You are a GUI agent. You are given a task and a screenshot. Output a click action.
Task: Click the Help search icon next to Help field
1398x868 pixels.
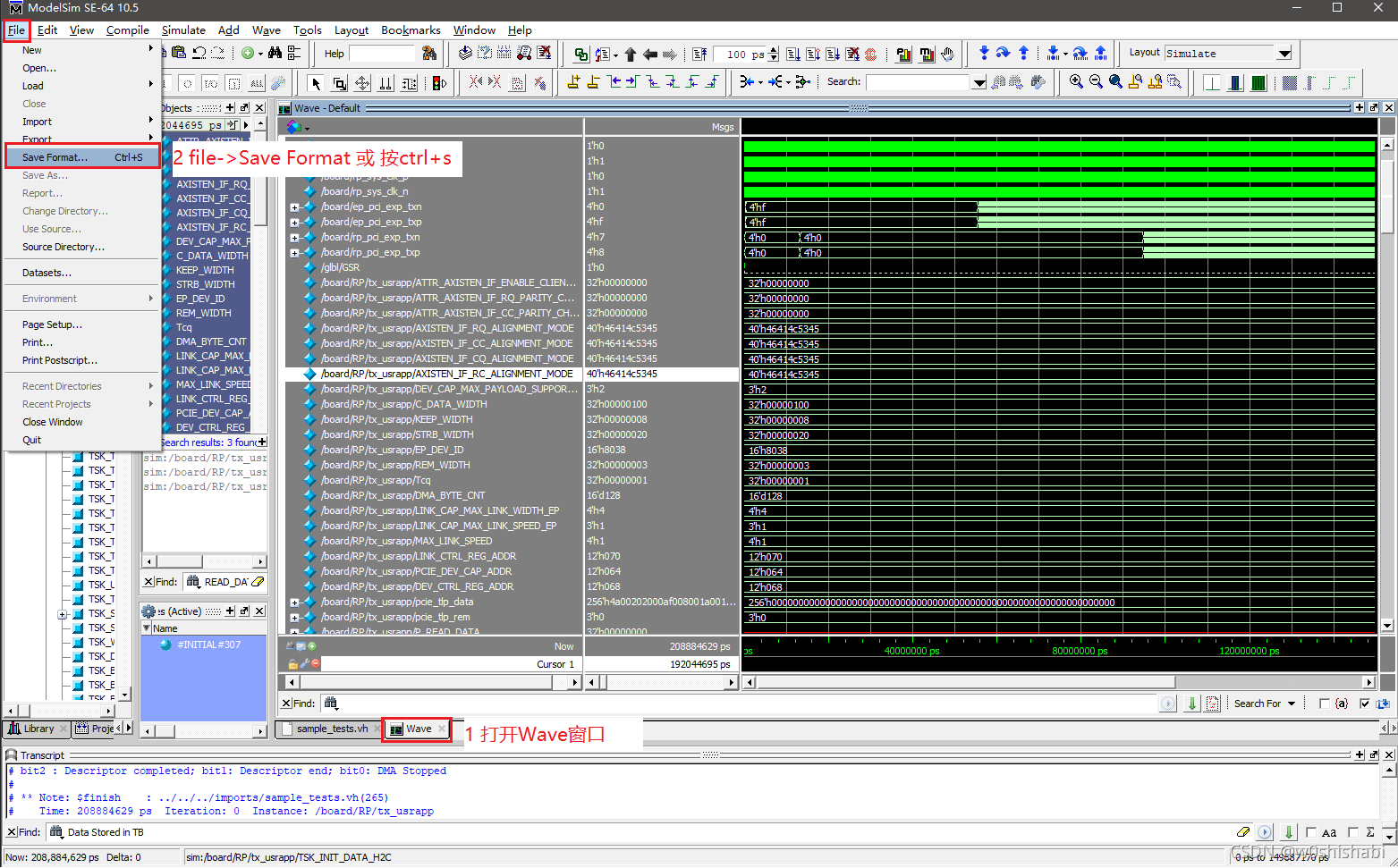(x=429, y=54)
